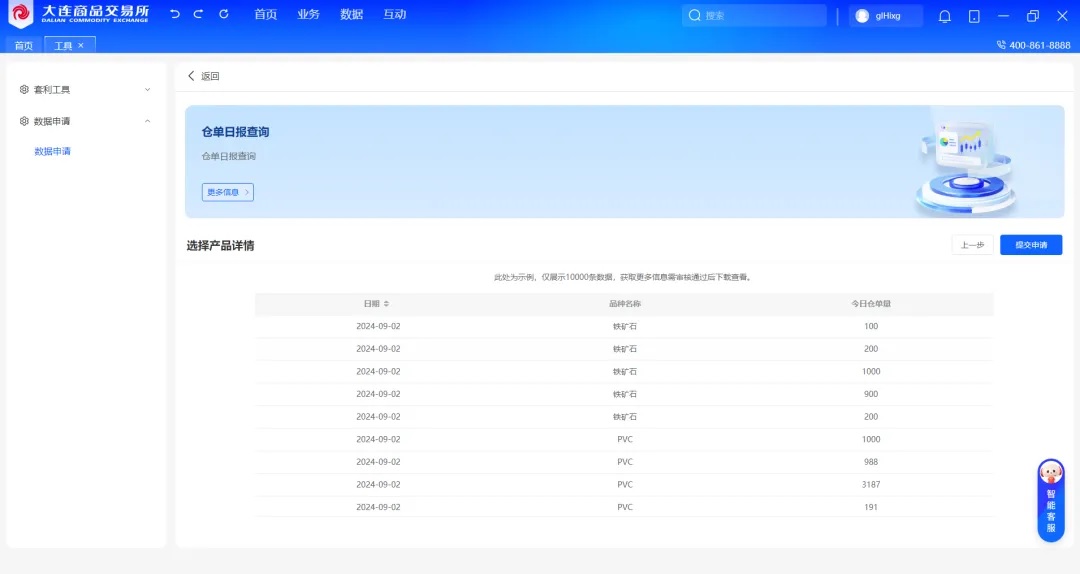Click the mobile device icon

(974, 16)
